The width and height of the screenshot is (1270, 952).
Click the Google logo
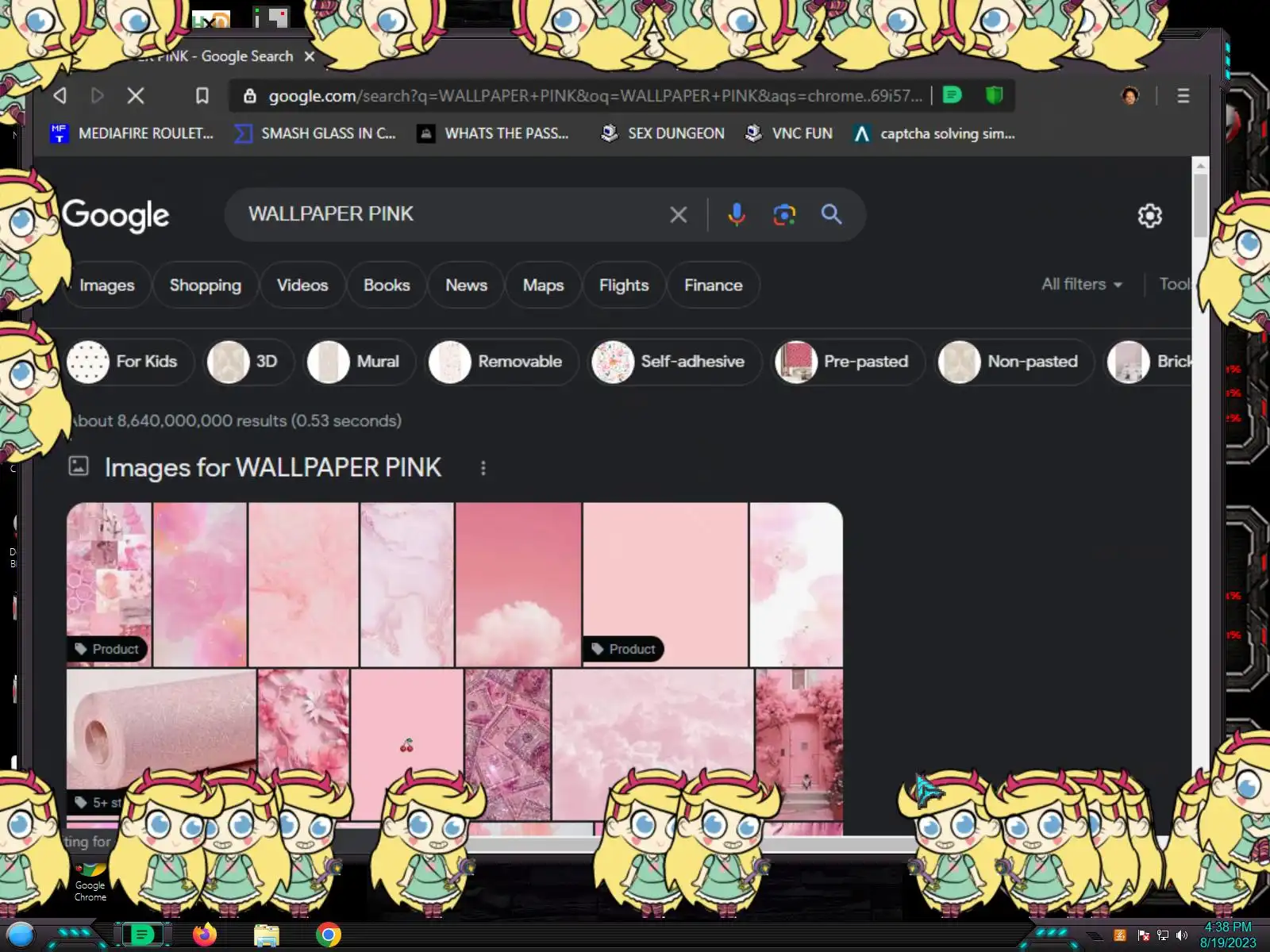click(116, 215)
